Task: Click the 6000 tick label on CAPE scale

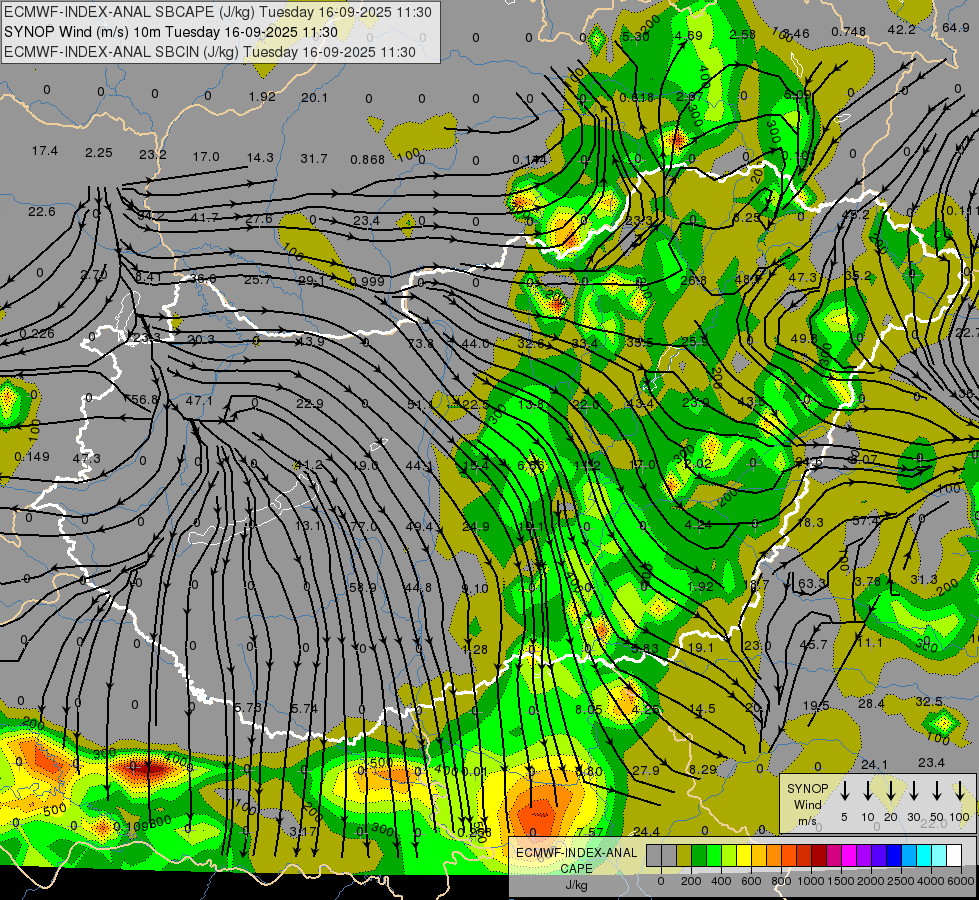Action: (x=960, y=881)
